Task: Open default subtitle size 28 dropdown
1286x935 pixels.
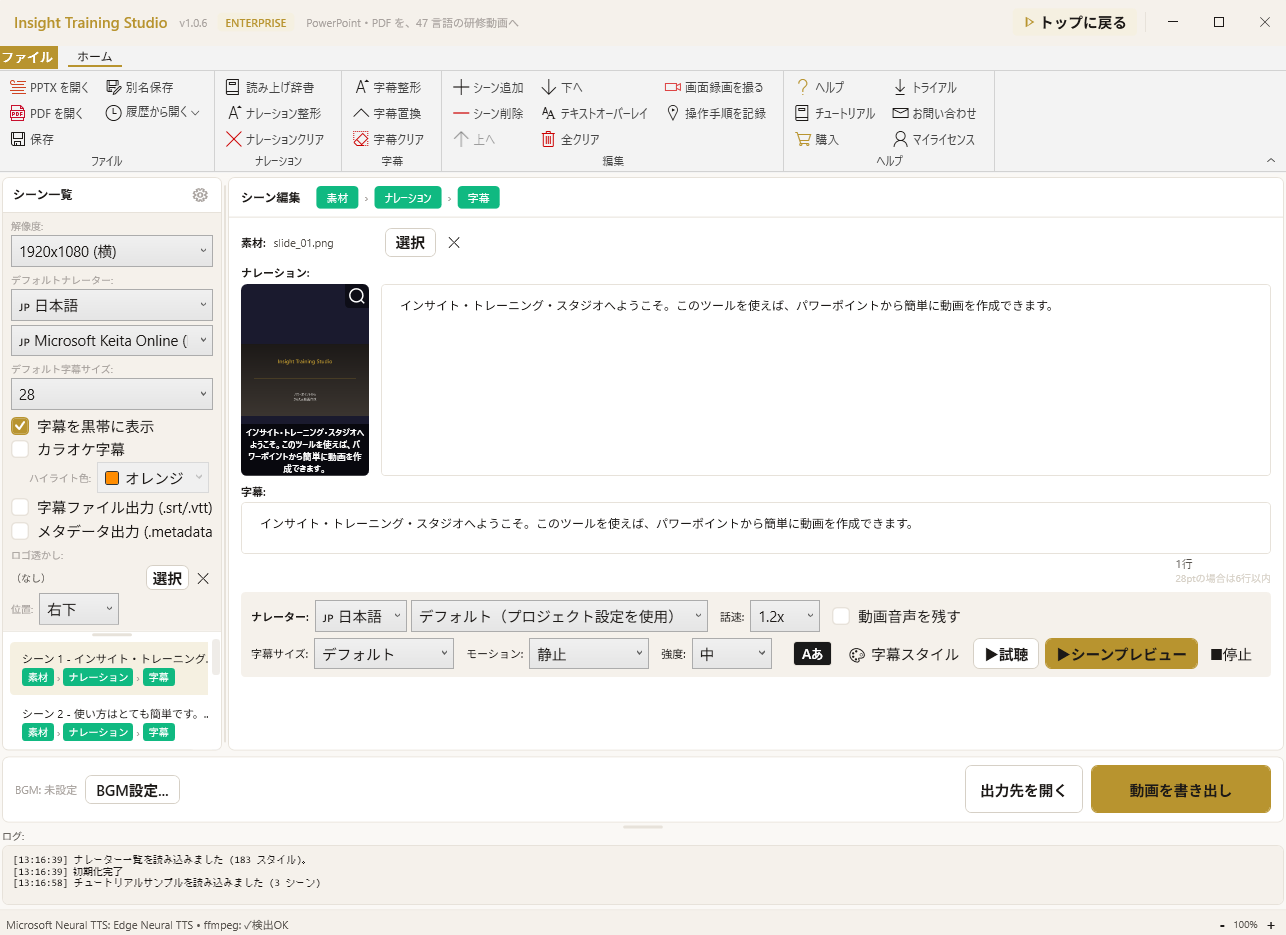Action: pyautogui.click(x=112, y=394)
